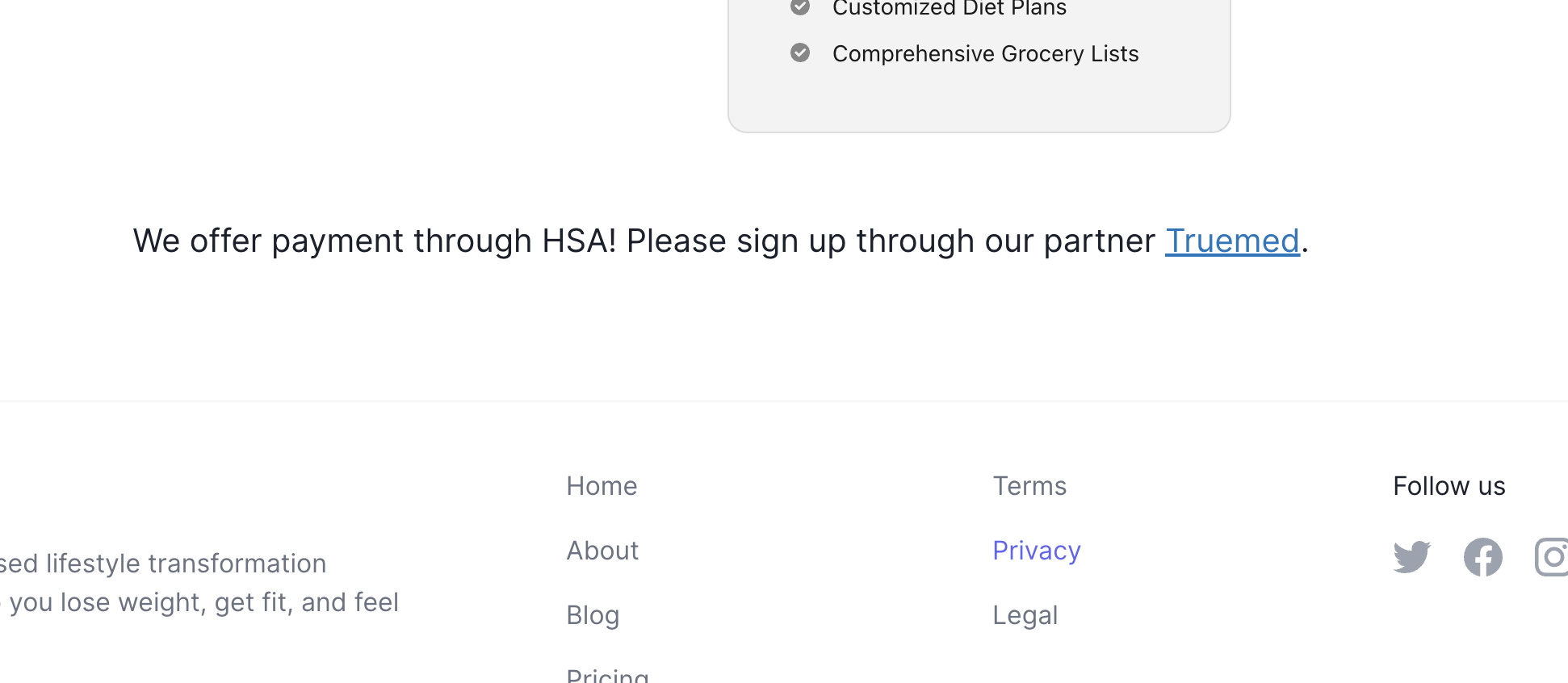
Task: Click empty area of pricing card
Action: [979, 101]
